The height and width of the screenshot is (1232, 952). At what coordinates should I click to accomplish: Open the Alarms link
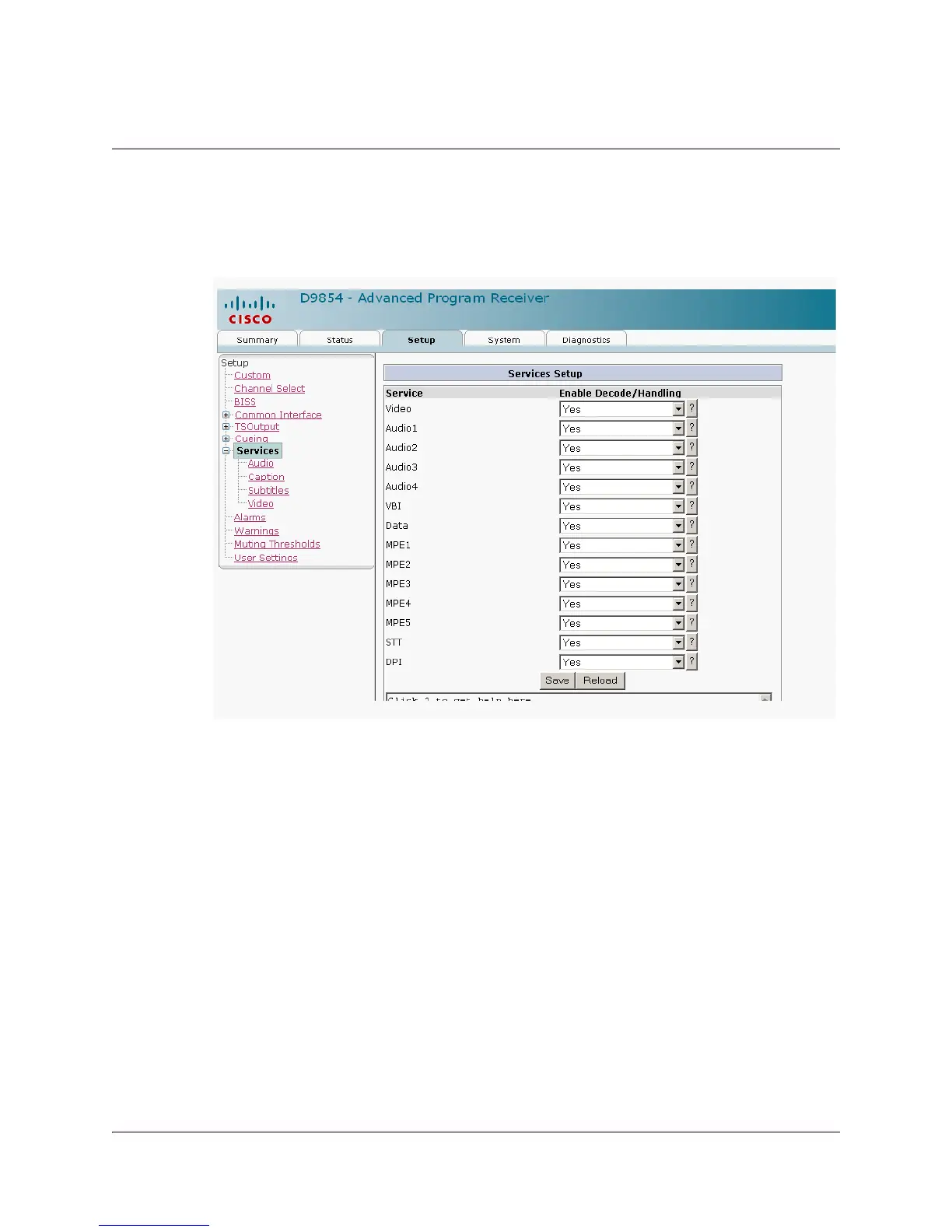pyautogui.click(x=250, y=517)
